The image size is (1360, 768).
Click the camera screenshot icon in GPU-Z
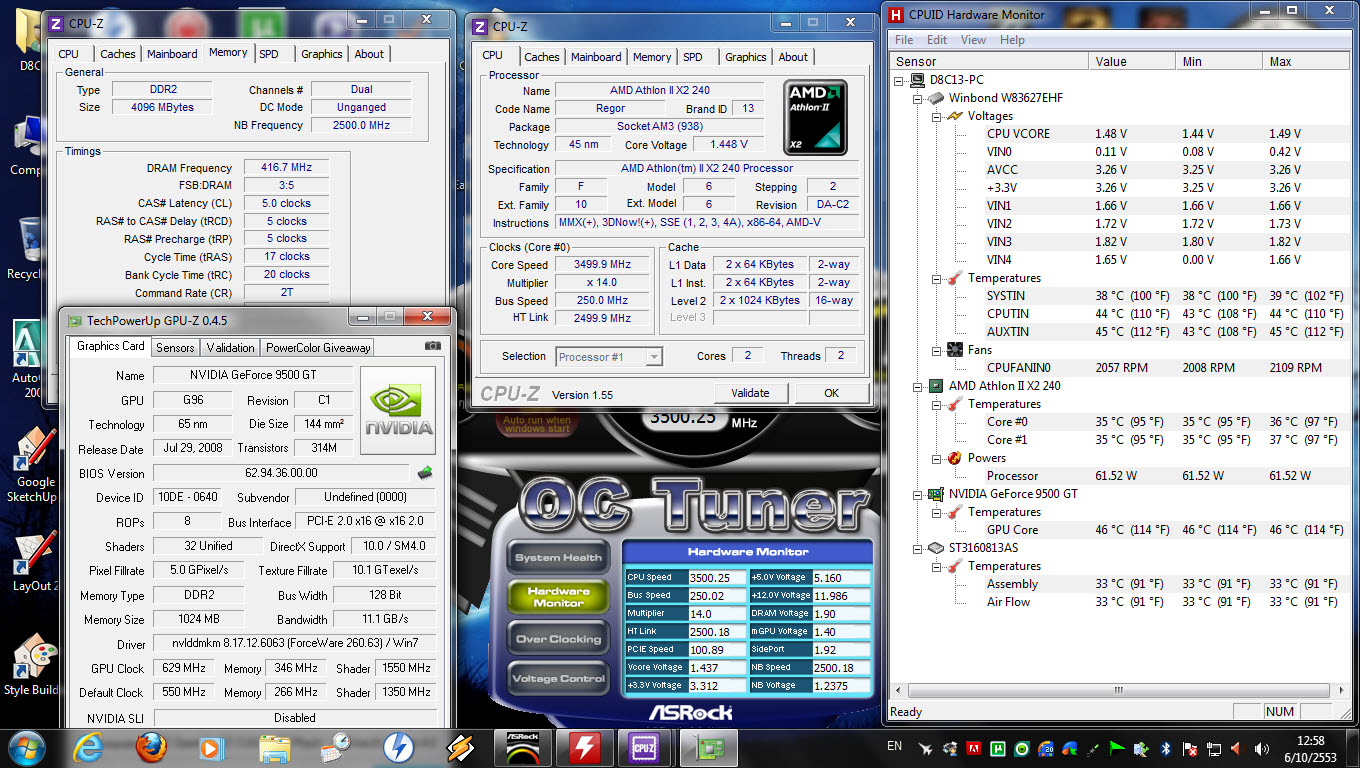tap(432, 346)
